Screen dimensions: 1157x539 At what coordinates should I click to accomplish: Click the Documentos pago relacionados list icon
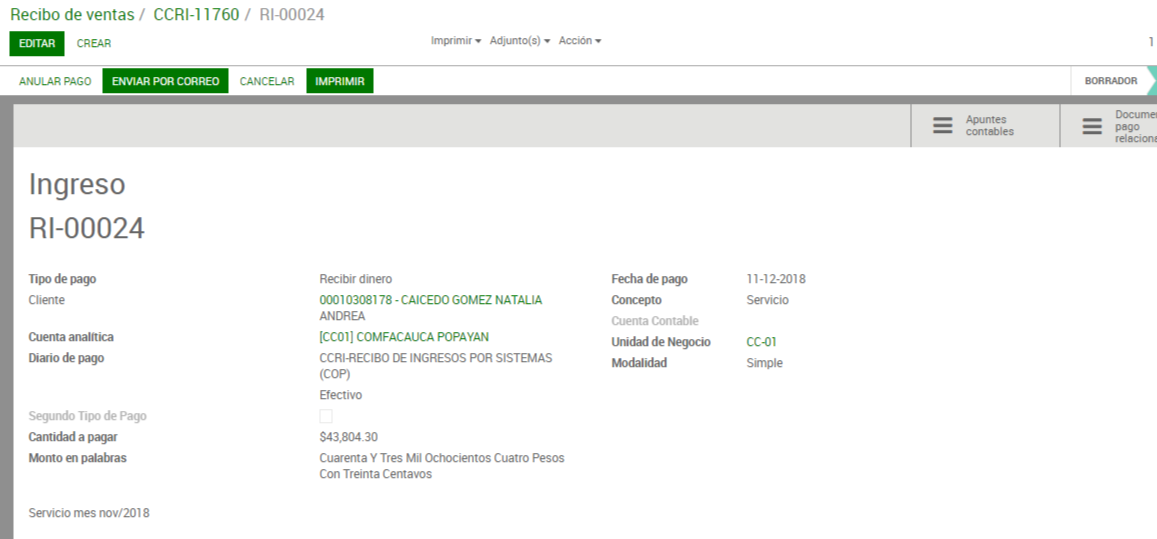tap(1092, 126)
